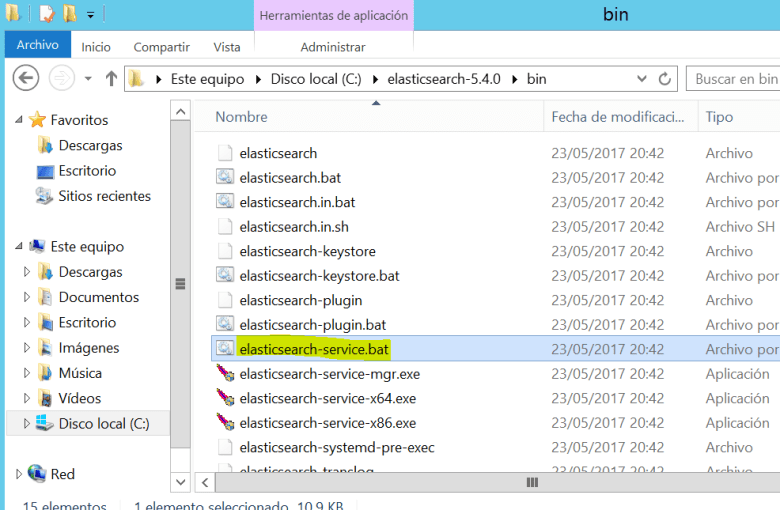Click the Red network icon
The image size is (780, 510).
(x=37, y=474)
